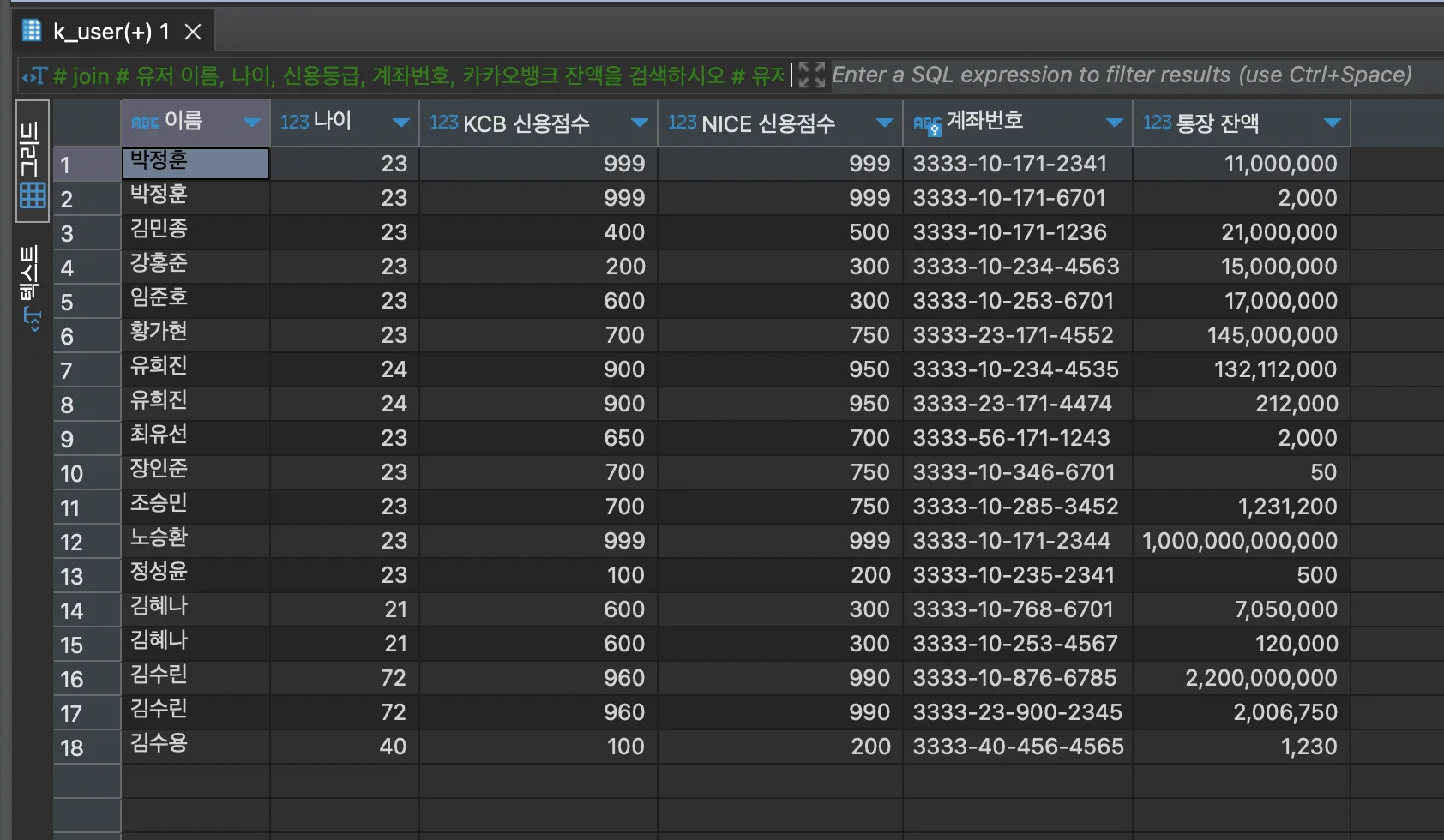This screenshot has width=1444, height=840.
Task: Open the 이름 column dropdown arrow
Action: click(252, 123)
